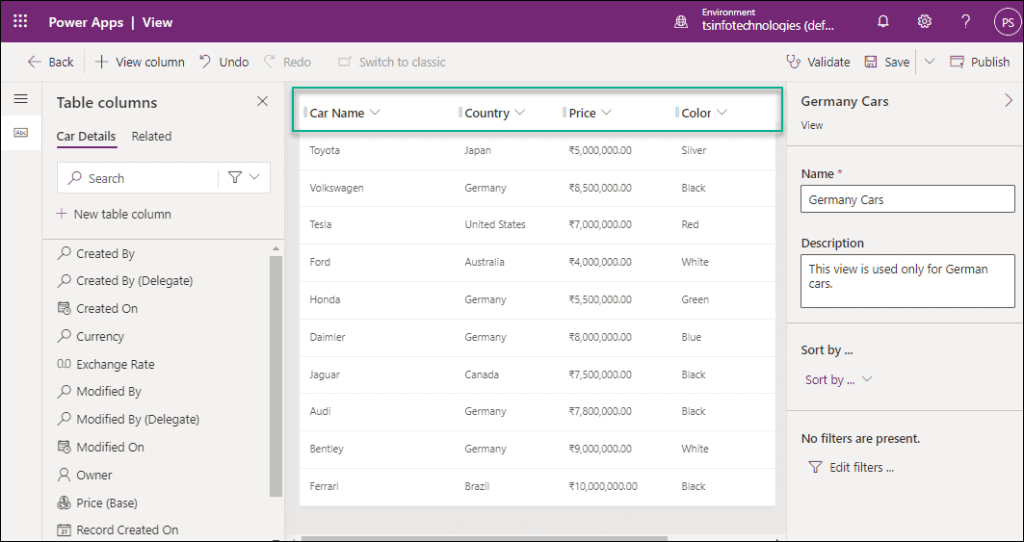Go Back using the arrow button
Screen dimensions: 1024x542
click(x=50, y=62)
